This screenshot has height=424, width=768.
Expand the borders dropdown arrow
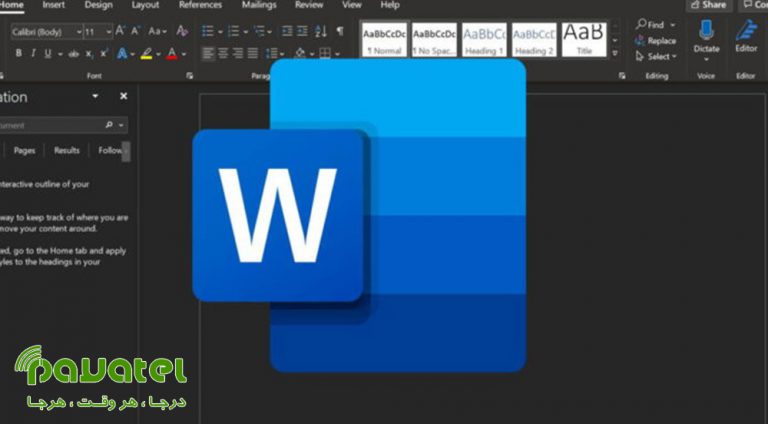337,54
